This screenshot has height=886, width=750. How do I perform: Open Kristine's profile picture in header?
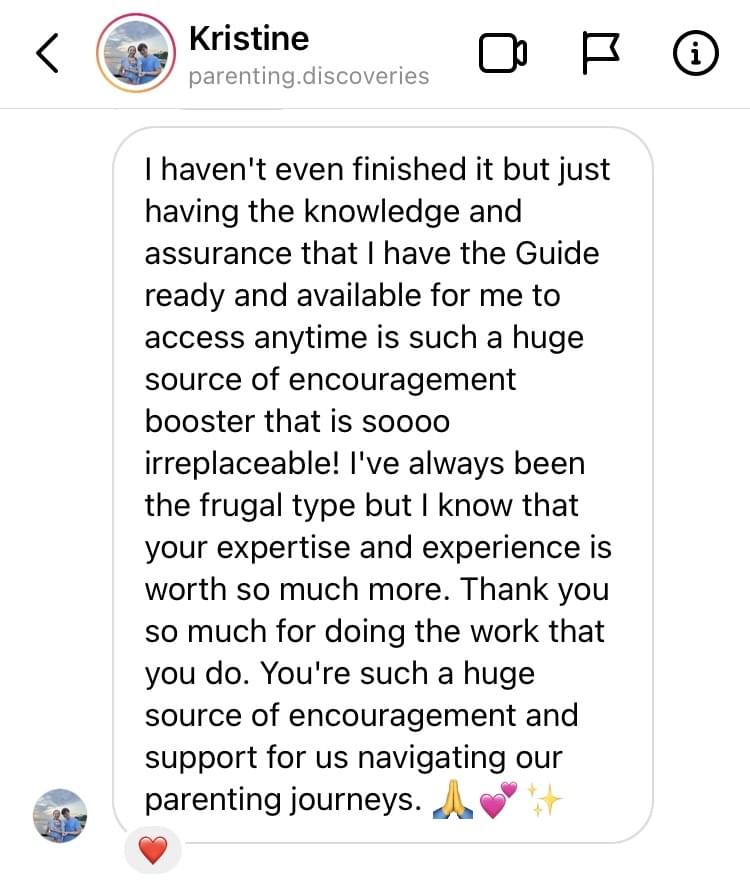136,53
